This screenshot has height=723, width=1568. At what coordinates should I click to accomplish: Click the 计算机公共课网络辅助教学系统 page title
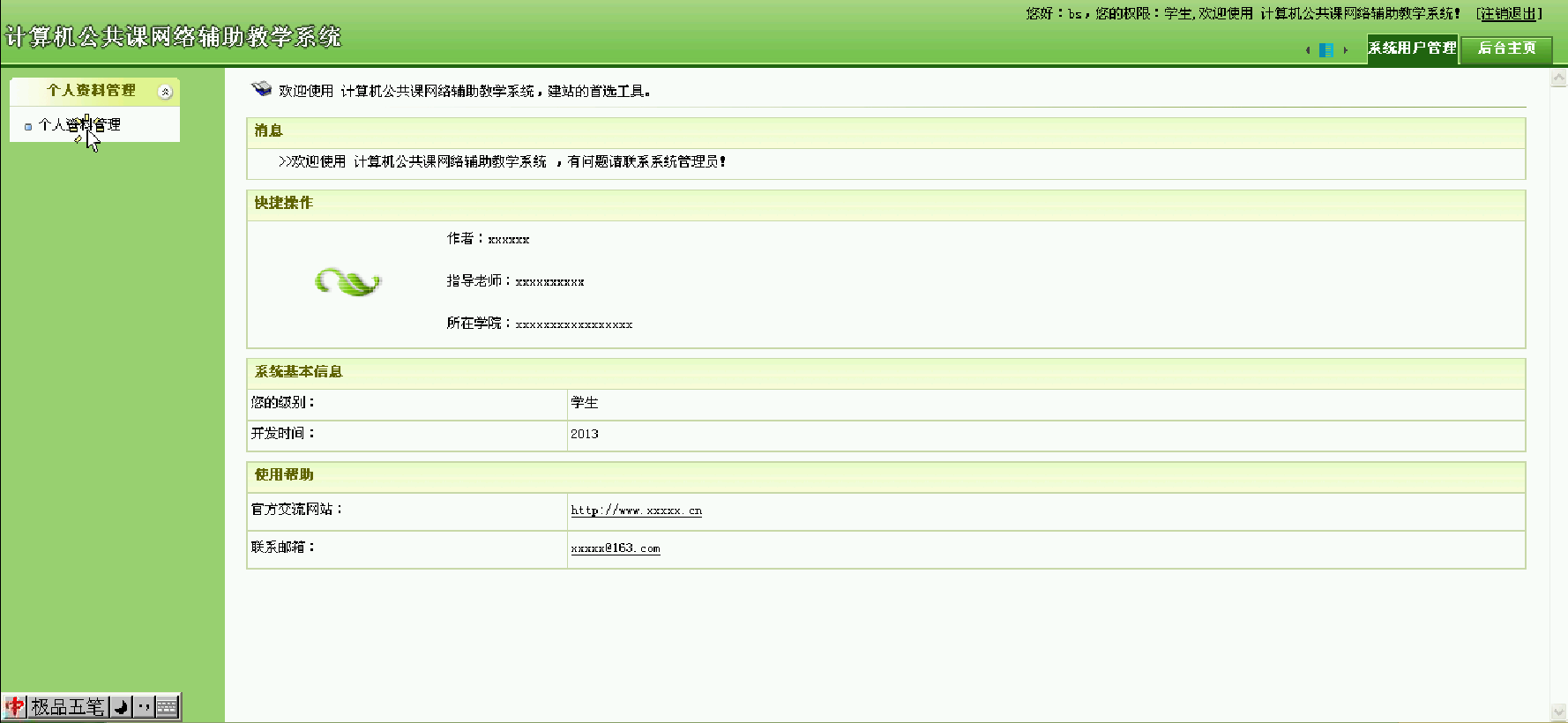[x=173, y=37]
